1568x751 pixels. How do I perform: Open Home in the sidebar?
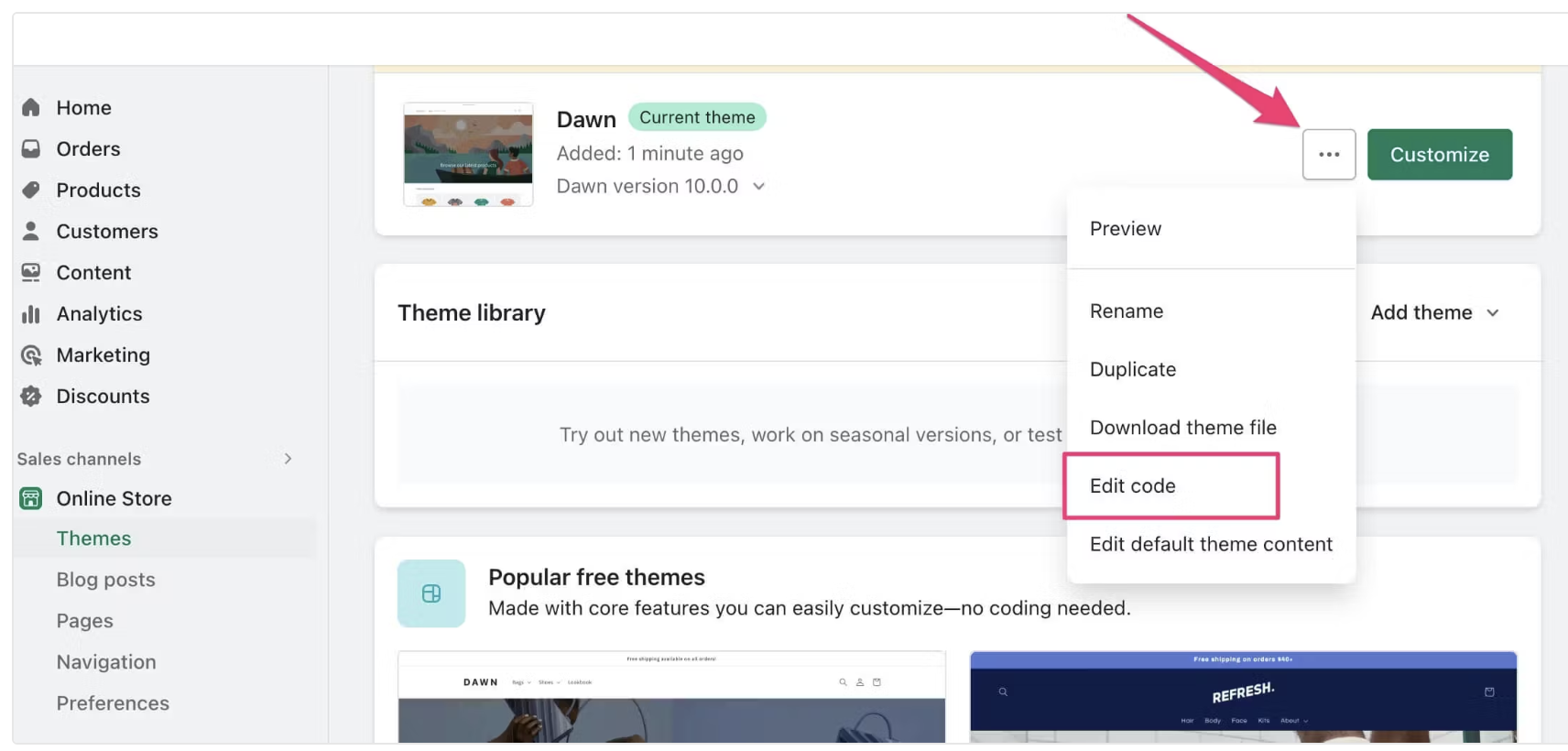84,107
